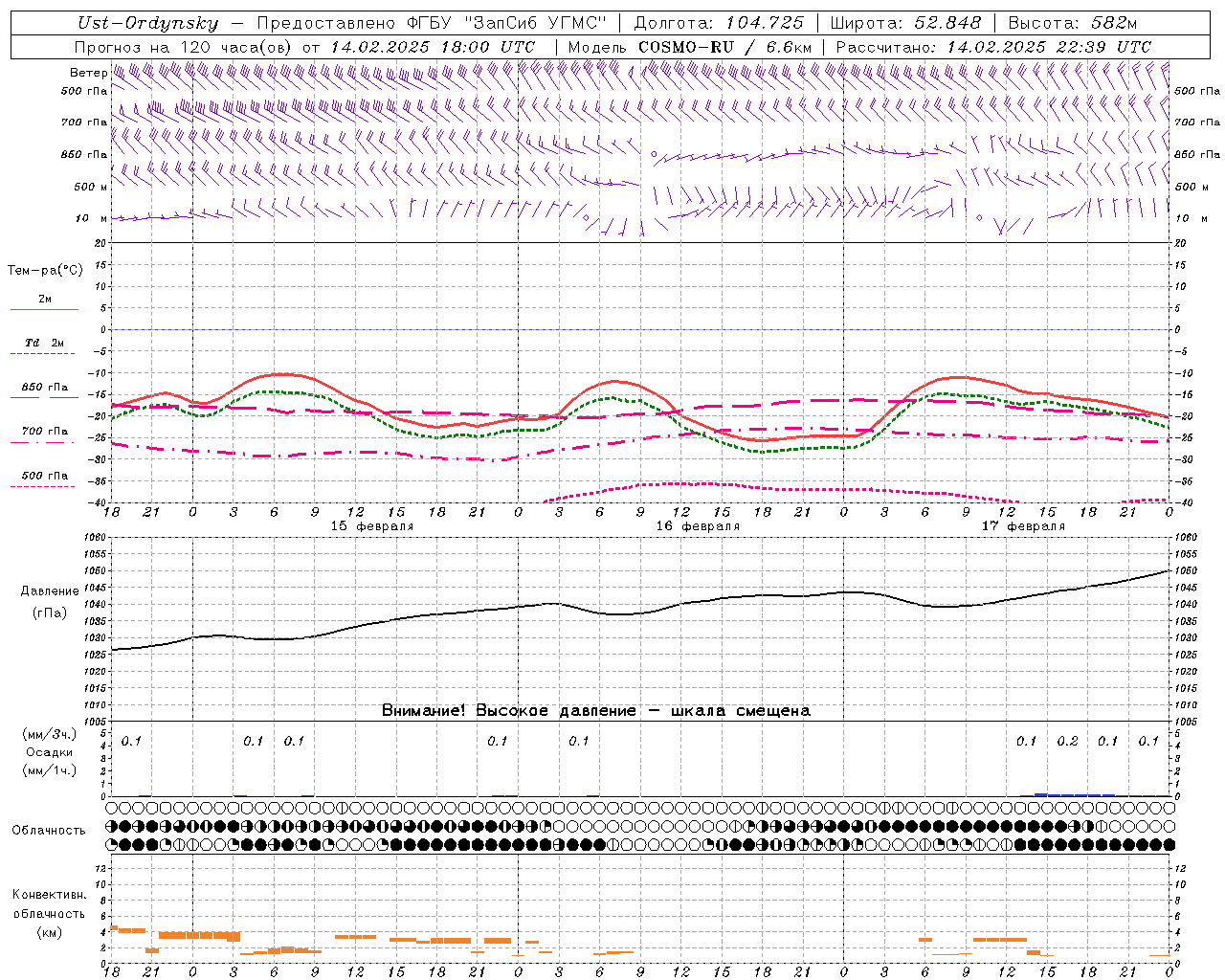Viewport: 1225px width, 980px height.
Task: Click the 'Осадки' precipitation label
Action: [50, 752]
